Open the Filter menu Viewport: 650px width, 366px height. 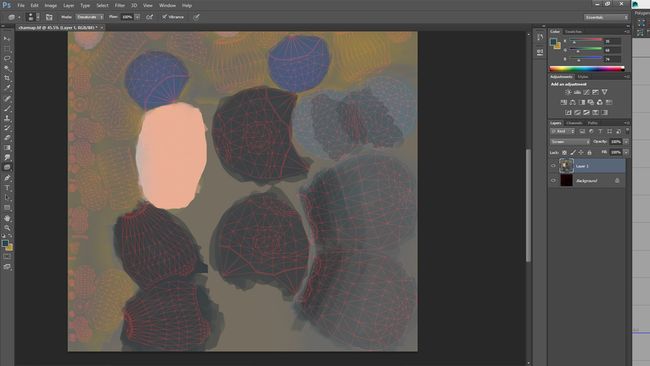120,5
